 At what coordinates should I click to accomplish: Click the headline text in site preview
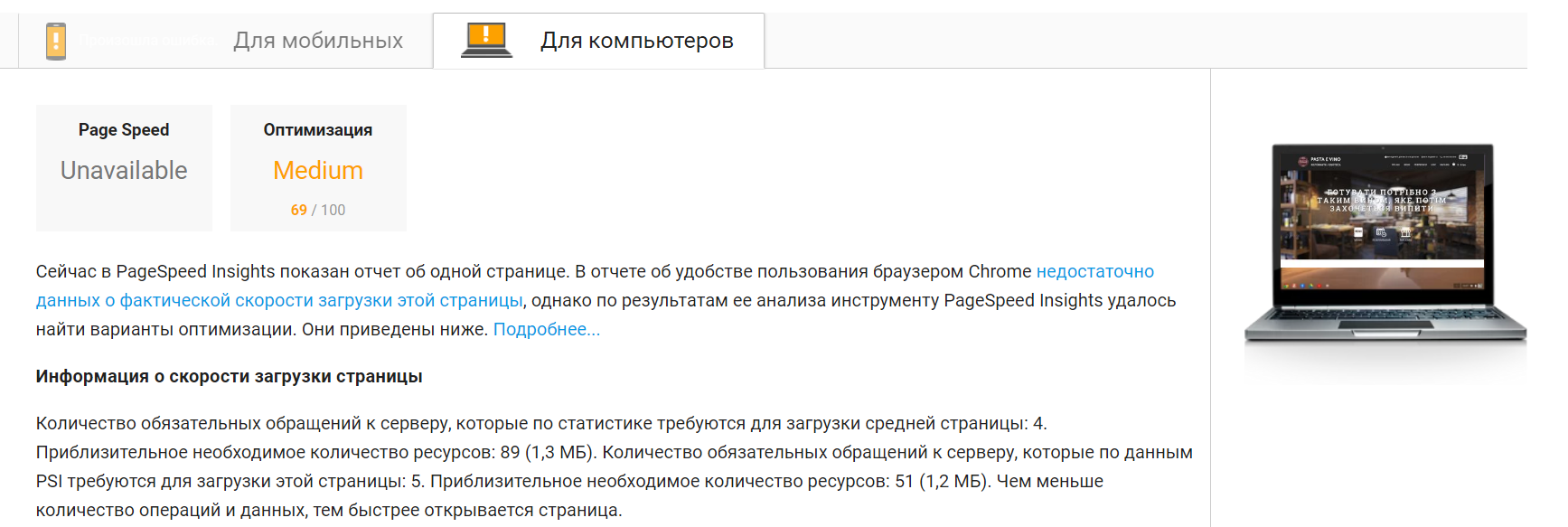pyautogui.click(x=1382, y=201)
